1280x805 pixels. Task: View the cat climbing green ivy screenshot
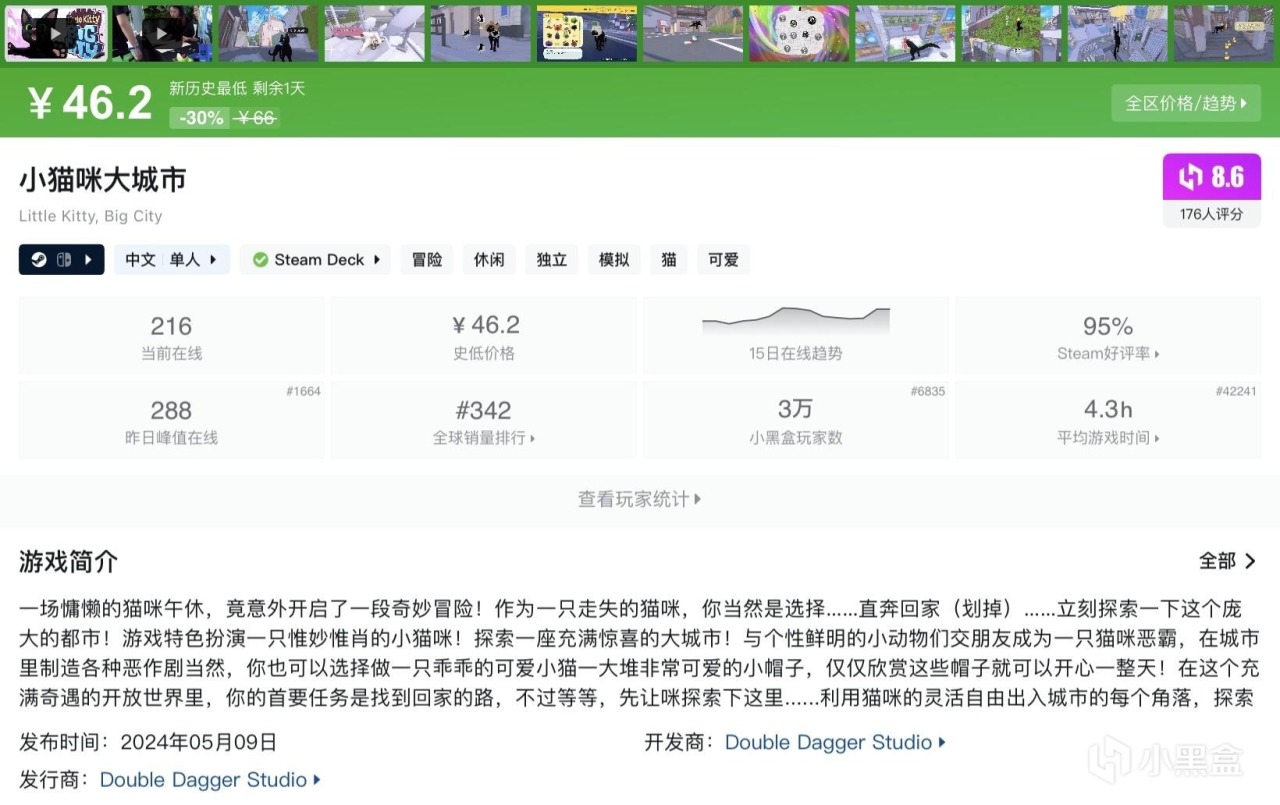1011,33
